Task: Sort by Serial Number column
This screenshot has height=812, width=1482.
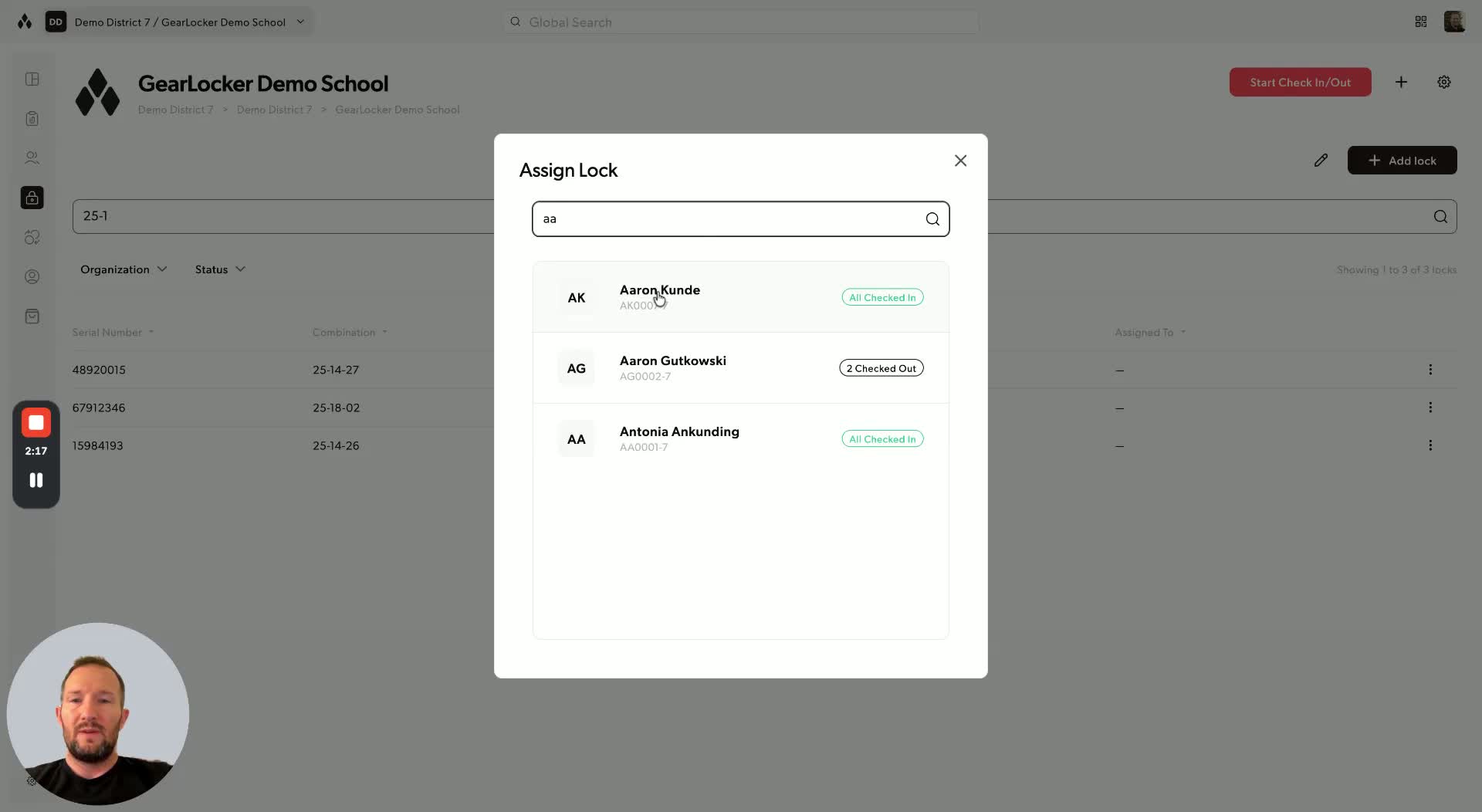Action: [113, 333]
